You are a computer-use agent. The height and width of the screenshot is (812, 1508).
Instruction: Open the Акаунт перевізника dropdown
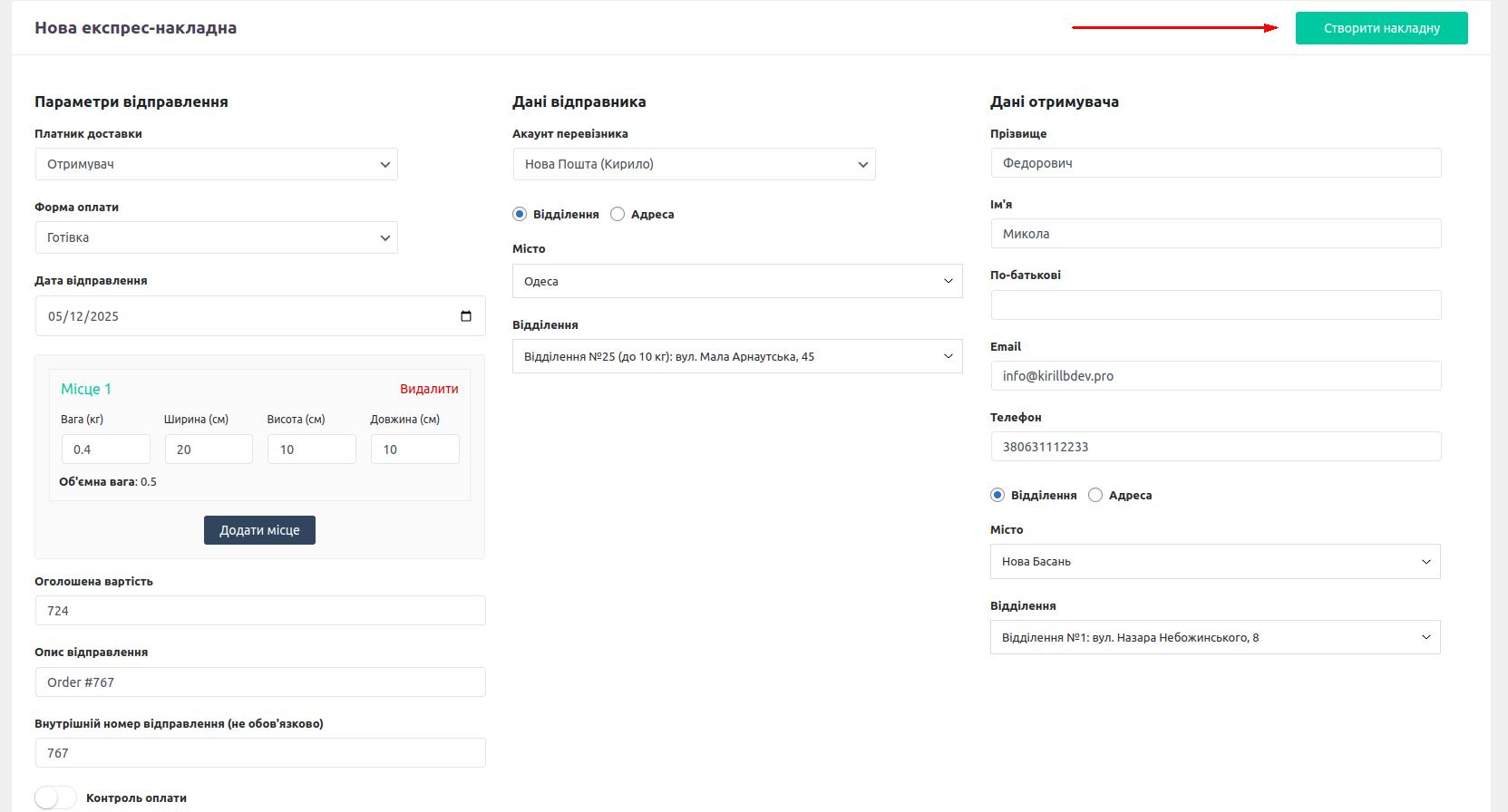click(694, 164)
